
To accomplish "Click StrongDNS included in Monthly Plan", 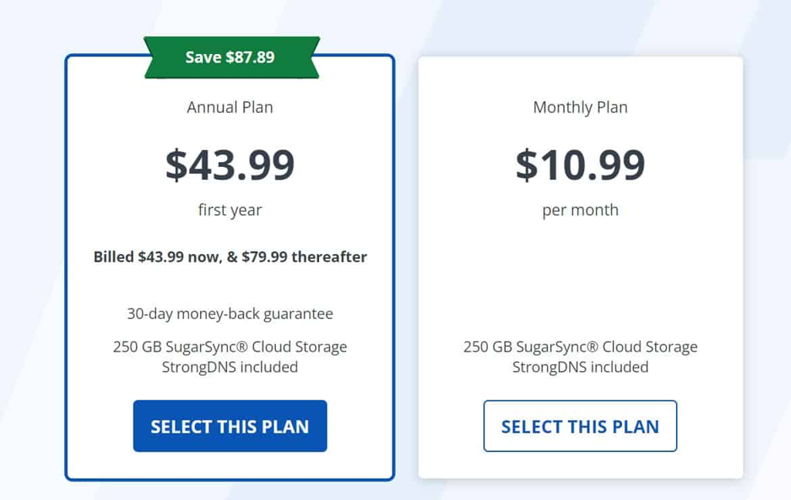I will pos(580,367).
